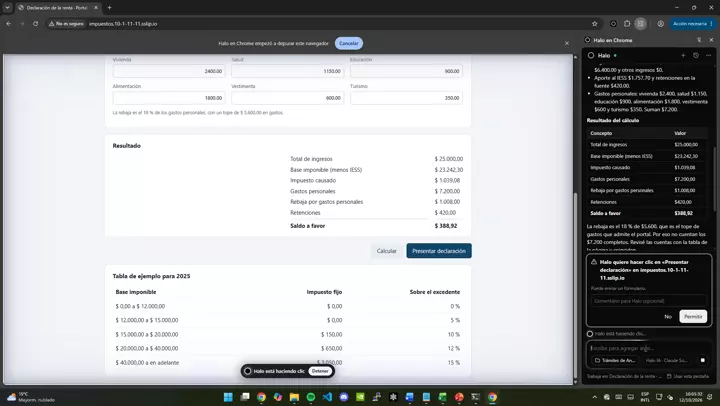720x406 pixels.
Task: Click the Calcular button
Action: pyautogui.click(x=386, y=251)
